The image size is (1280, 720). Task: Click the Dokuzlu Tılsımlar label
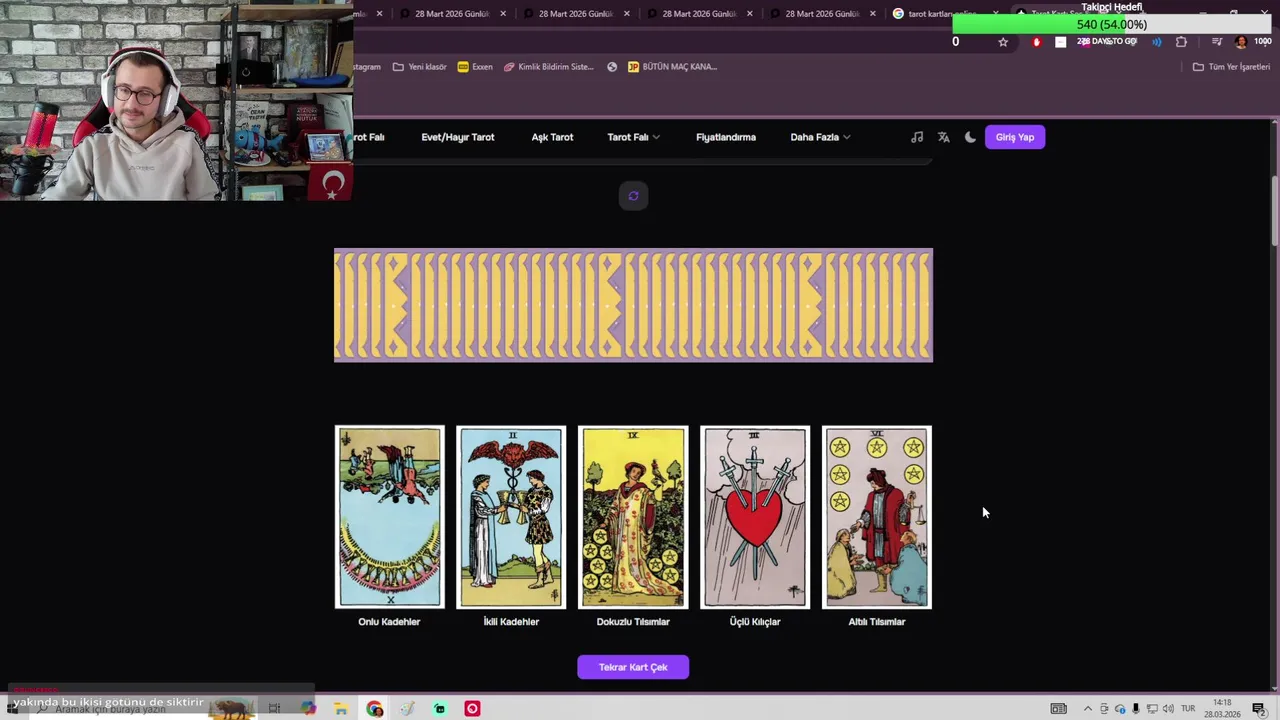(633, 622)
